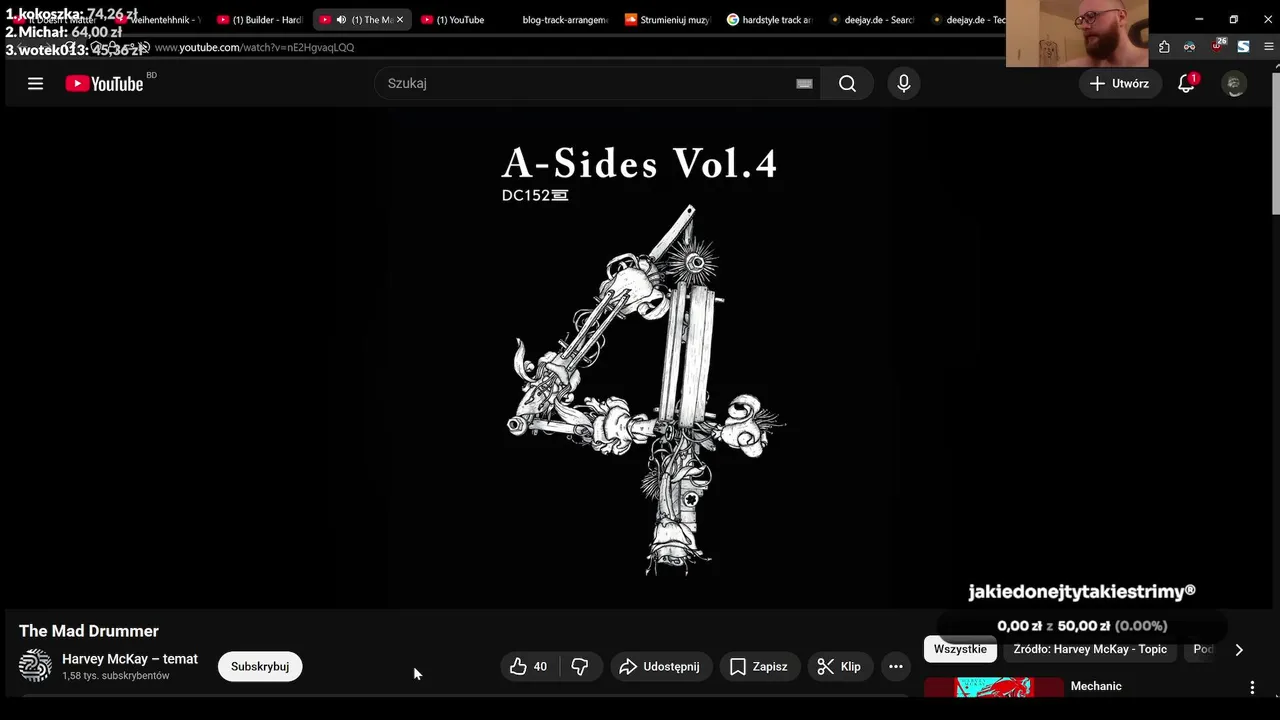Image resolution: width=1280 pixels, height=720 pixels.
Task: Switch to the (1) Builder - Hard browser tab
Action: 260,20
